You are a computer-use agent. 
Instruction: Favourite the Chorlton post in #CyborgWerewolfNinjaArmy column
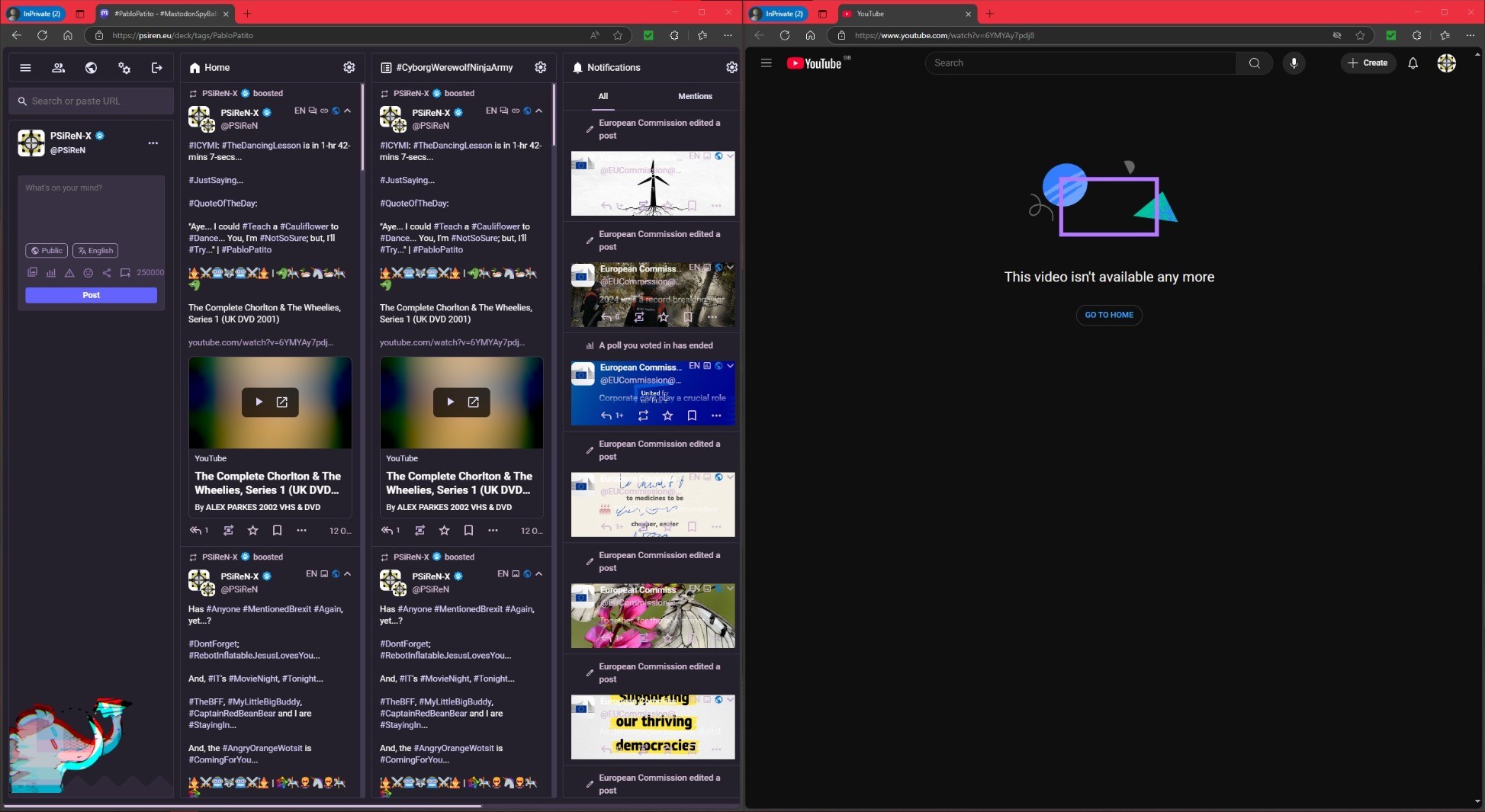pyautogui.click(x=445, y=531)
